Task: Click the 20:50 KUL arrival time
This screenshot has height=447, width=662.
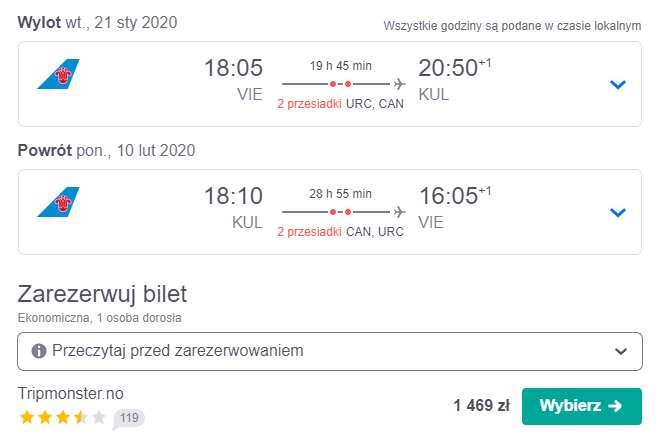Action: click(455, 80)
